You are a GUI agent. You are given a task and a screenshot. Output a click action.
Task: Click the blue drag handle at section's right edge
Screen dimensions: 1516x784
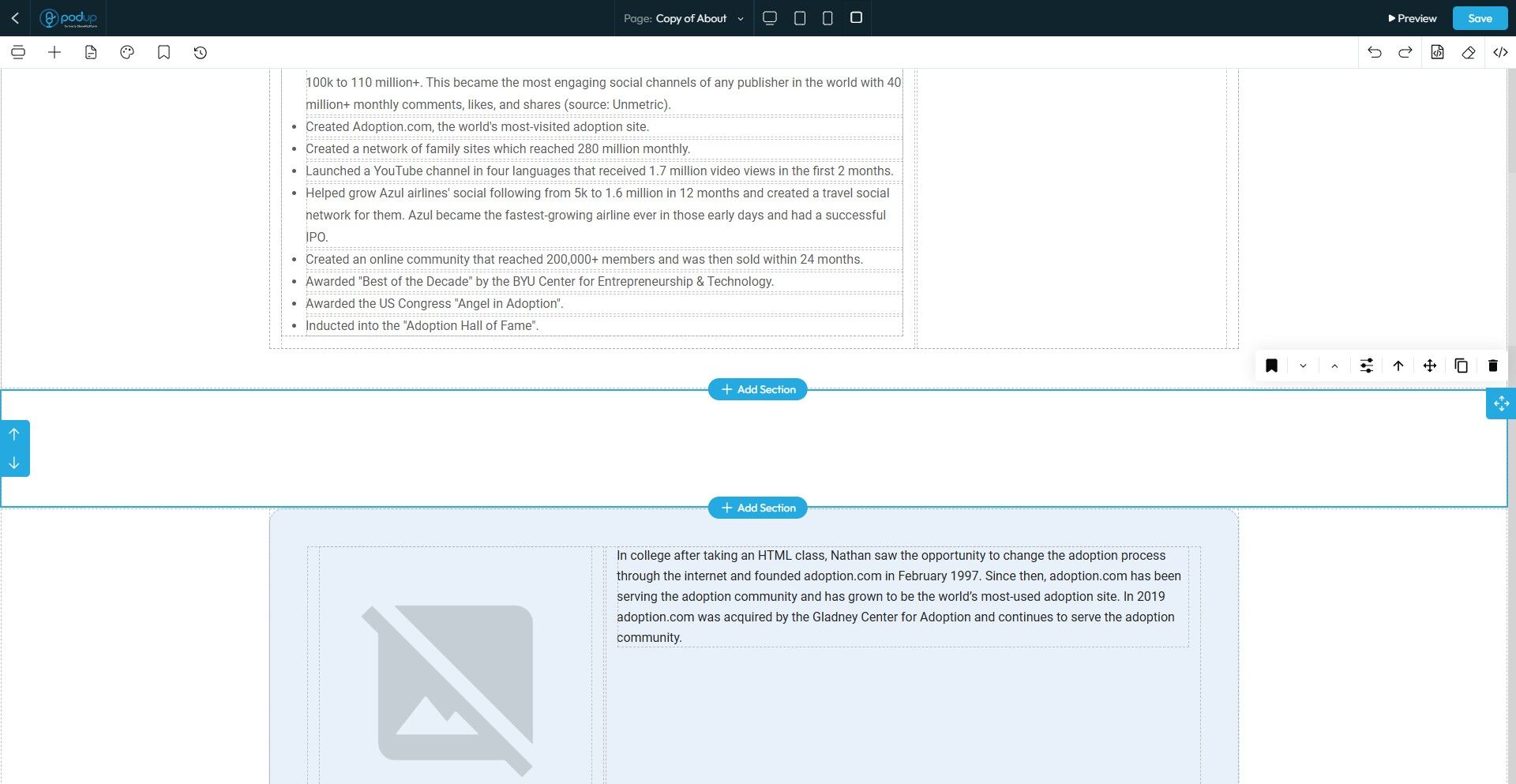pos(1501,403)
